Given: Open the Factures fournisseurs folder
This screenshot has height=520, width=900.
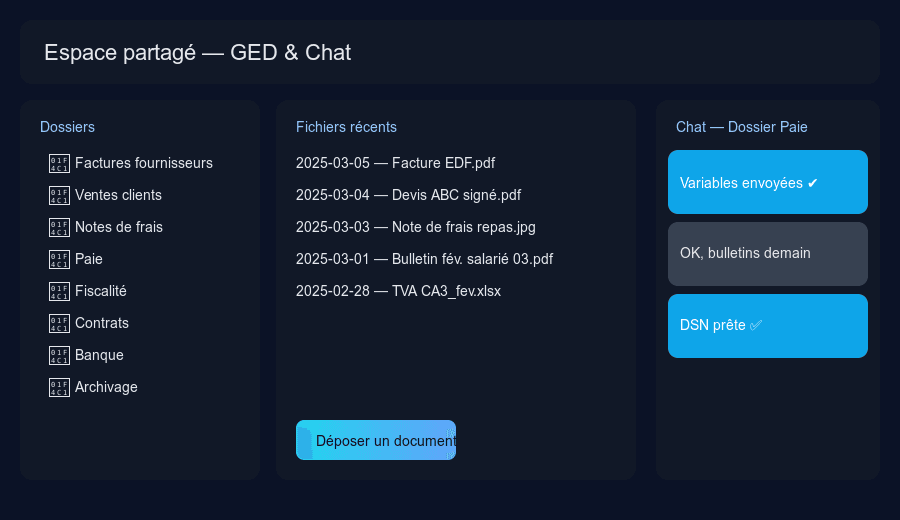Looking at the screenshot, I should (x=144, y=163).
